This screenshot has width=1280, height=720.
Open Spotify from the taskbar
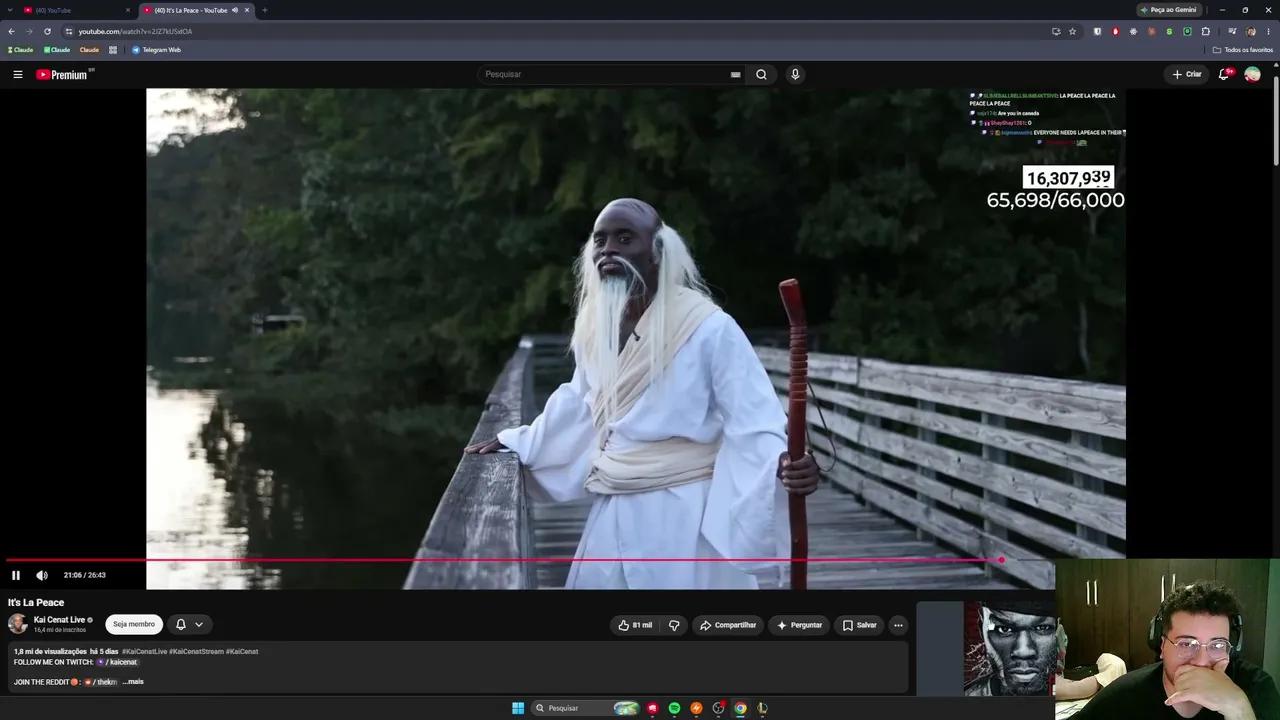674,708
